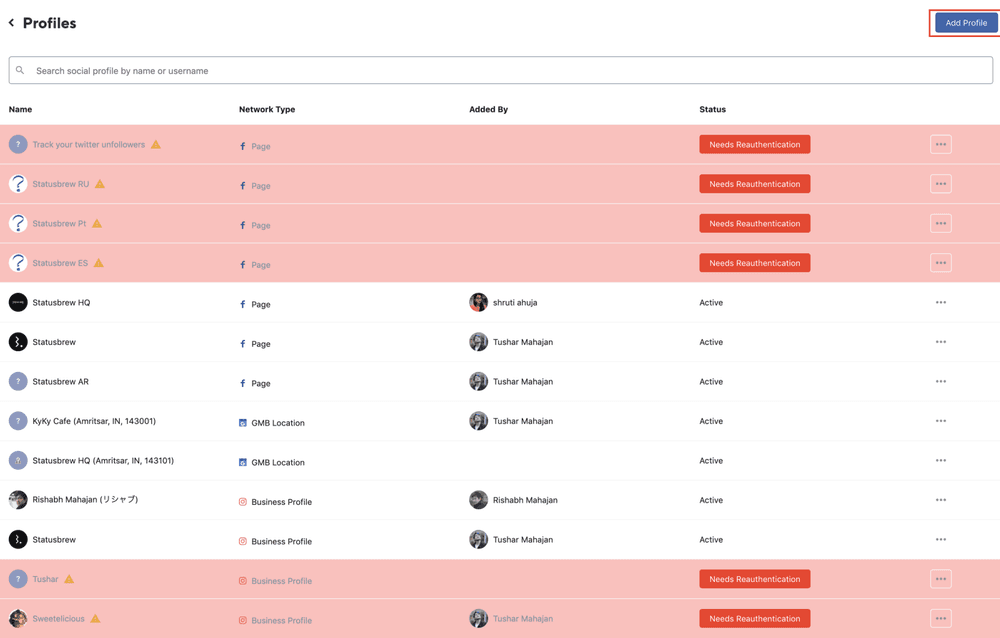Open the ellipsis menu for KyKy Cafe
This screenshot has height=638, width=1000.
(940, 421)
